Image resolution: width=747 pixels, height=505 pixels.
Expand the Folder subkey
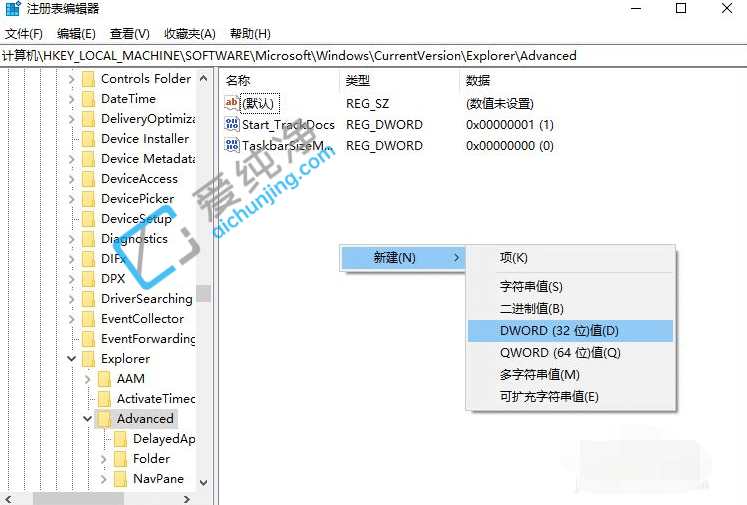[104, 459]
